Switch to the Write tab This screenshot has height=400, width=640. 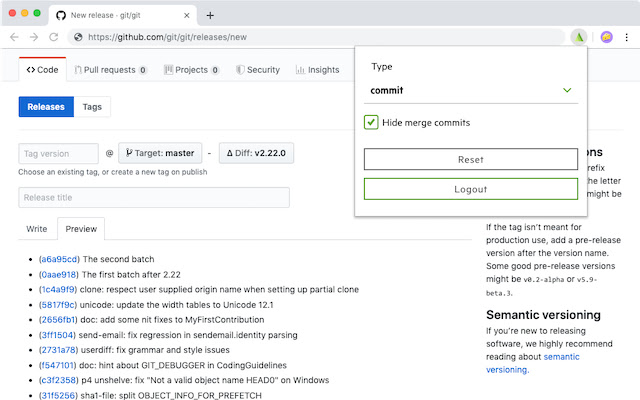click(37, 229)
